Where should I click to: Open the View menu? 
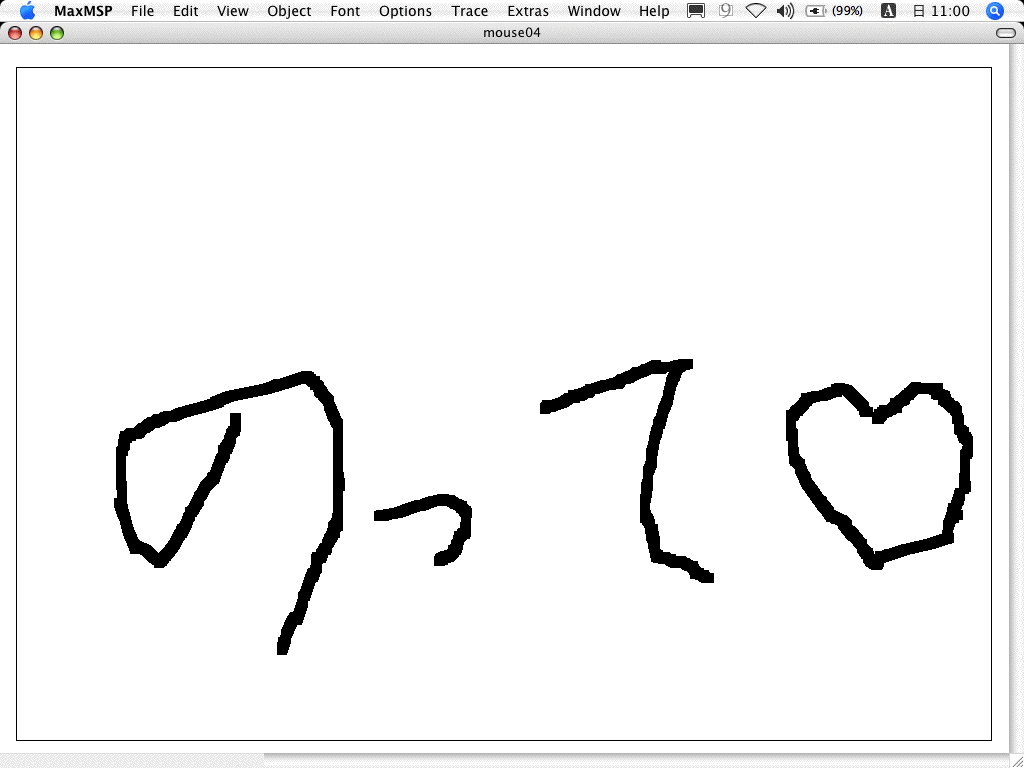click(x=232, y=11)
